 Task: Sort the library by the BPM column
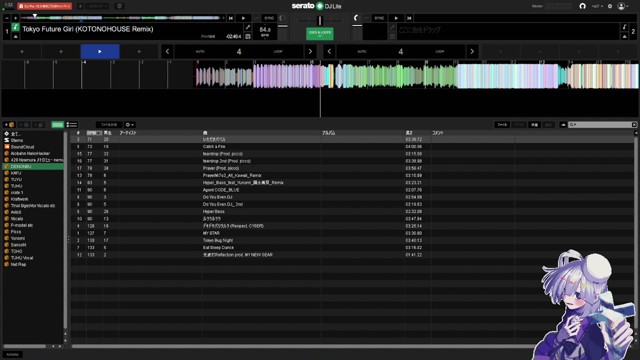[94, 133]
